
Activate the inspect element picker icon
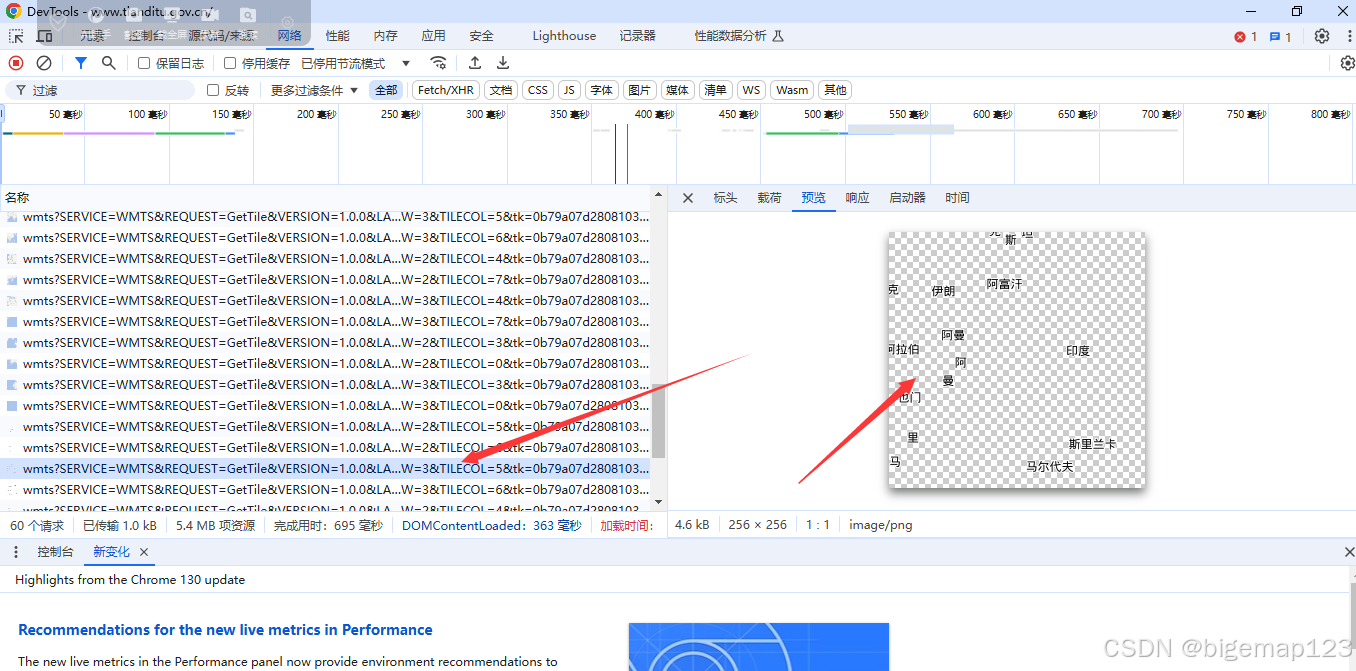16,36
